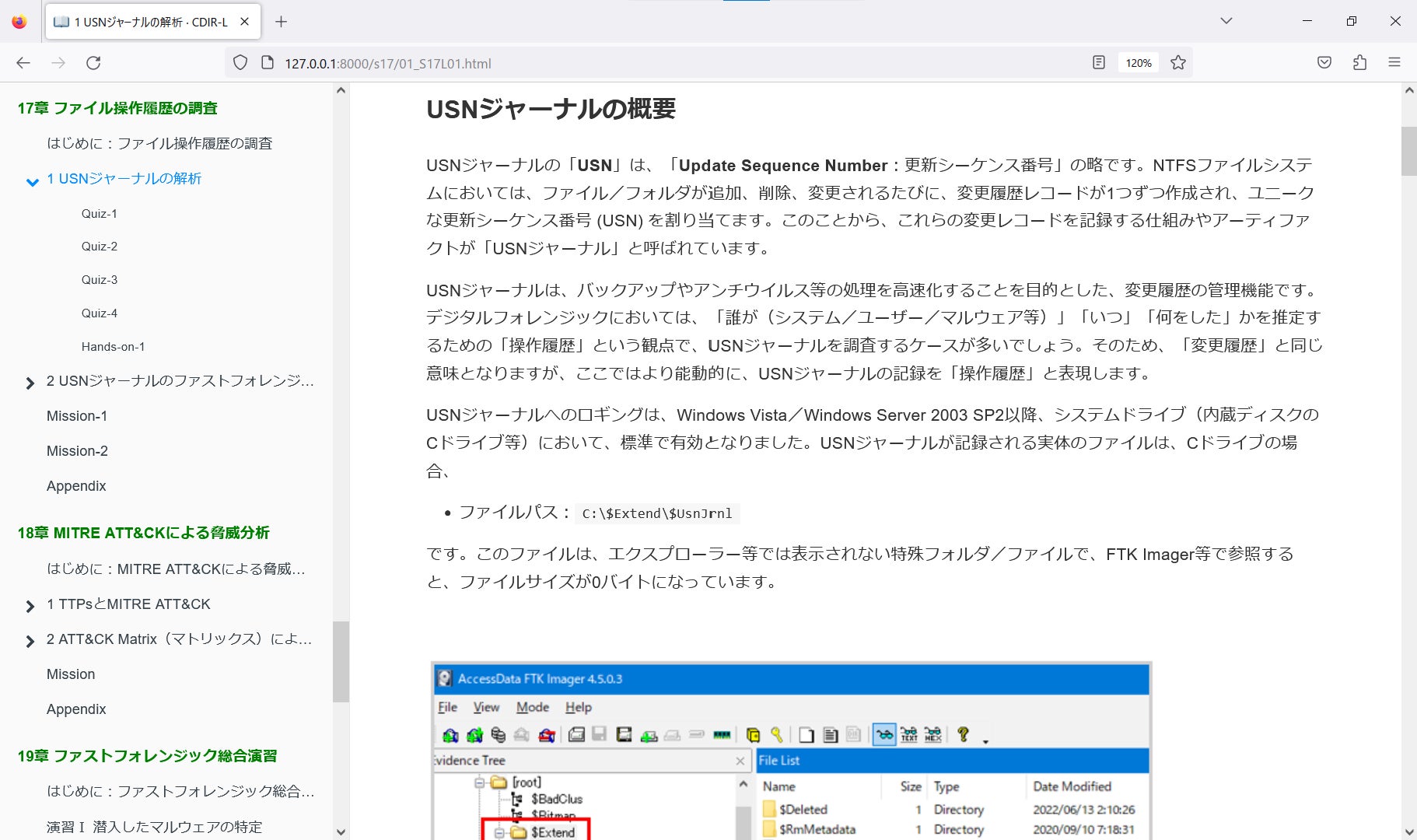The width and height of the screenshot is (1417, 840).
Task: Go to Hands-on-1 in the sidebar
Action: tap(113, 347)
